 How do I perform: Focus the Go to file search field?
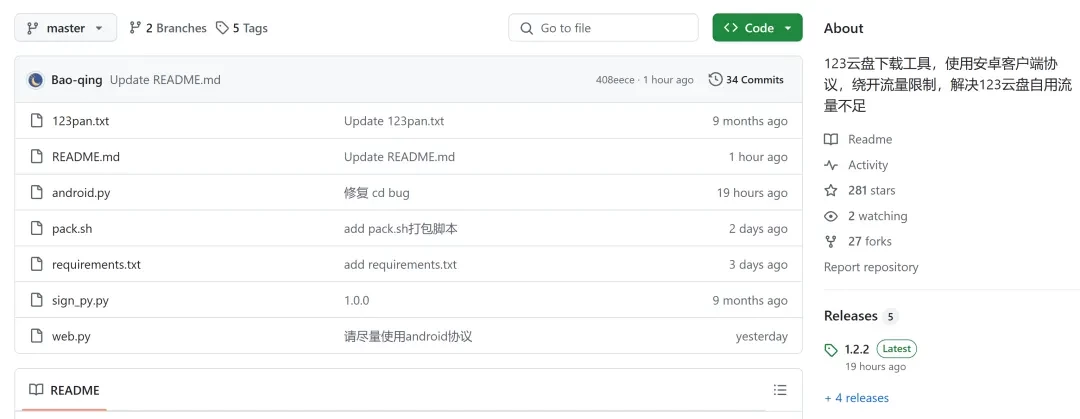click(x=603, y=28)
